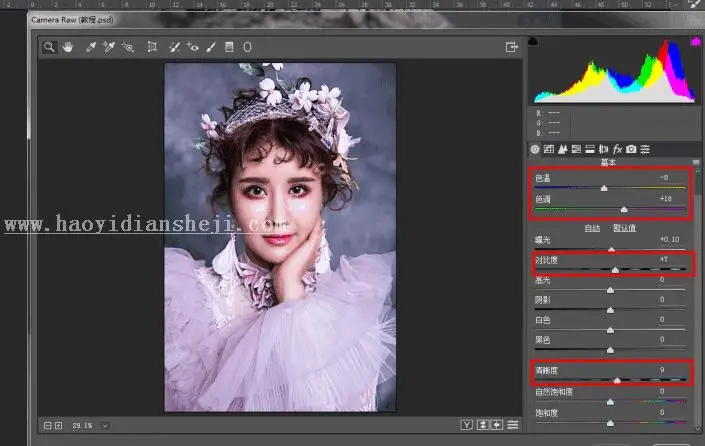Toggle shadow clipping warning on histogram
705x446 pixels.
pos(533,41)
